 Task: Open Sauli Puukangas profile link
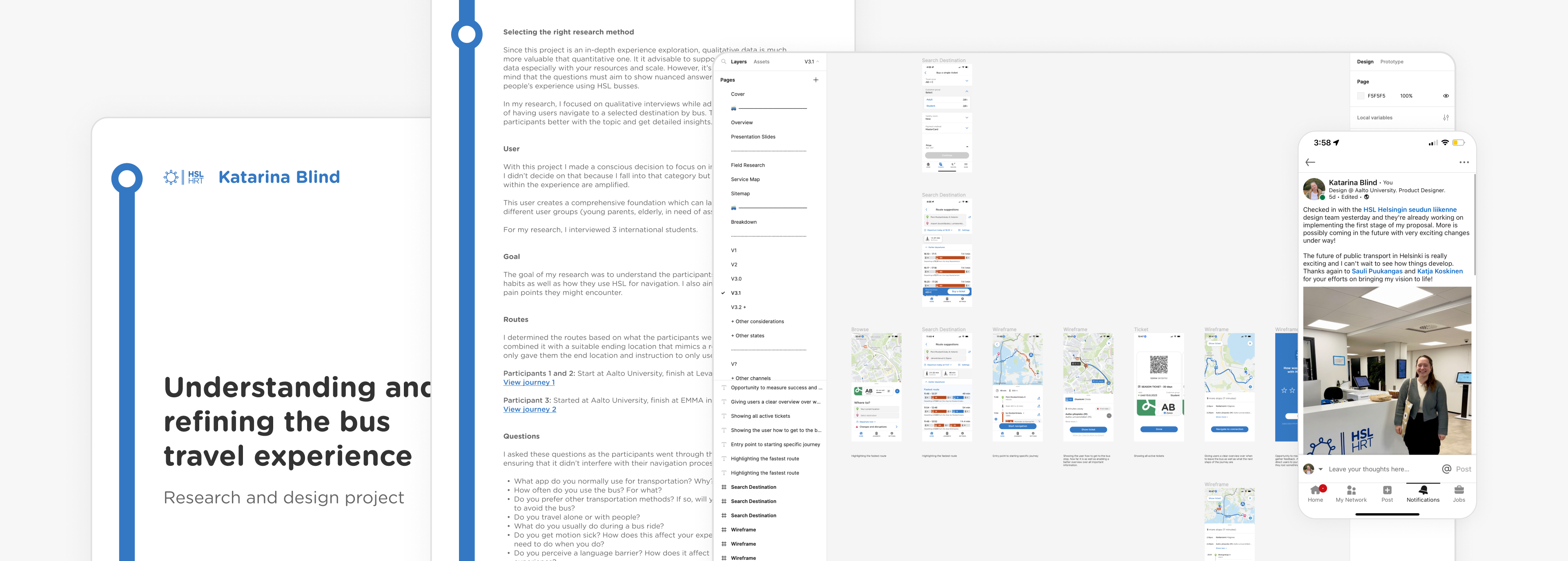pyautogui.click(x=1376, y=272)
